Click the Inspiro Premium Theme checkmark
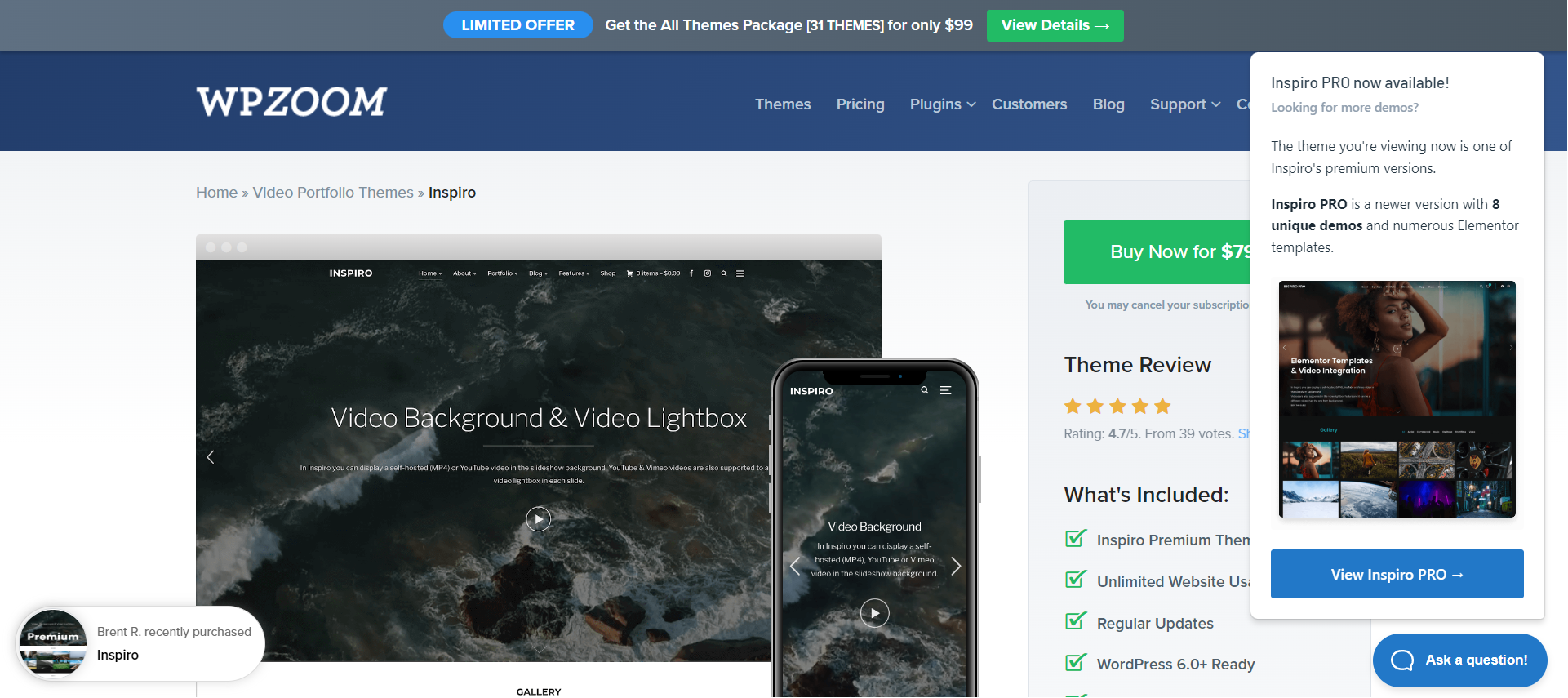Screen dimensions: 1568x698 [x=1076, y=539]
